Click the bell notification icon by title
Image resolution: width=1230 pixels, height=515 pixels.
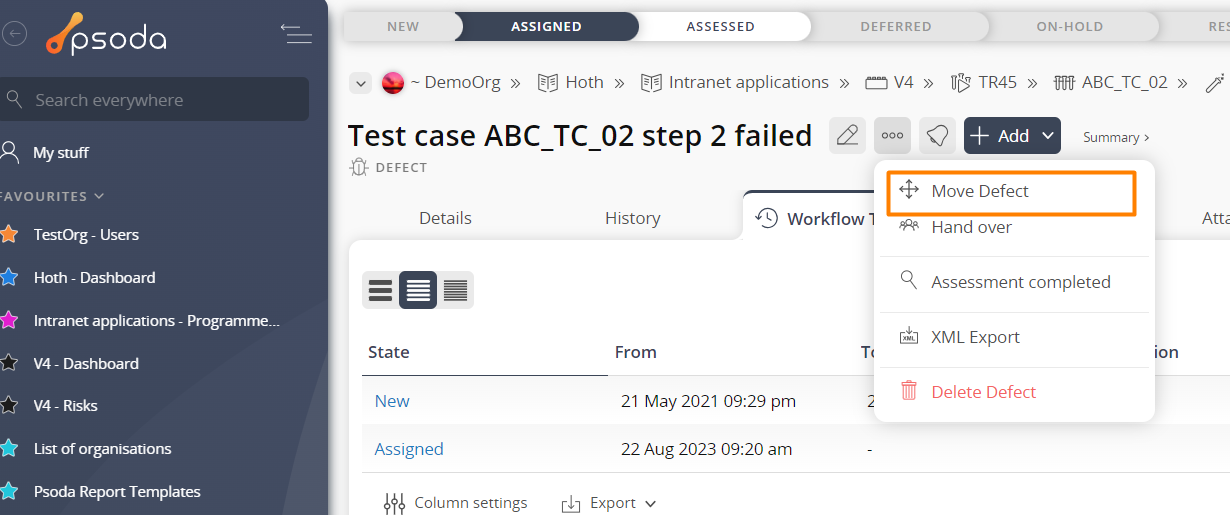937,135
